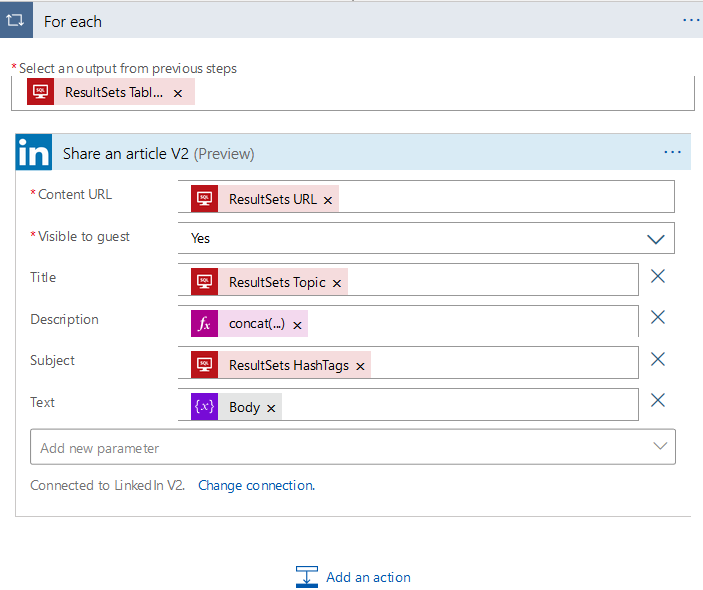
Task: Open the For each ellipsis menu
Action: click(x=691, y=20)
